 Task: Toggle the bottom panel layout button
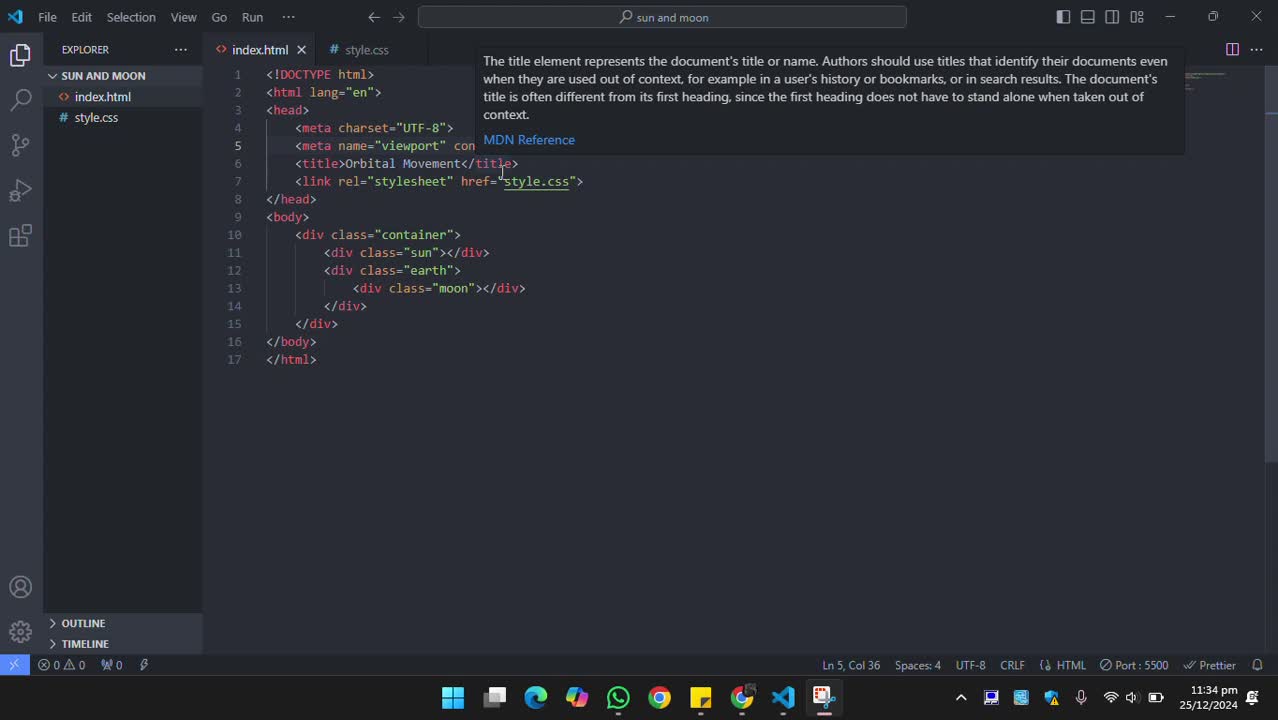tap(1087, 17)
